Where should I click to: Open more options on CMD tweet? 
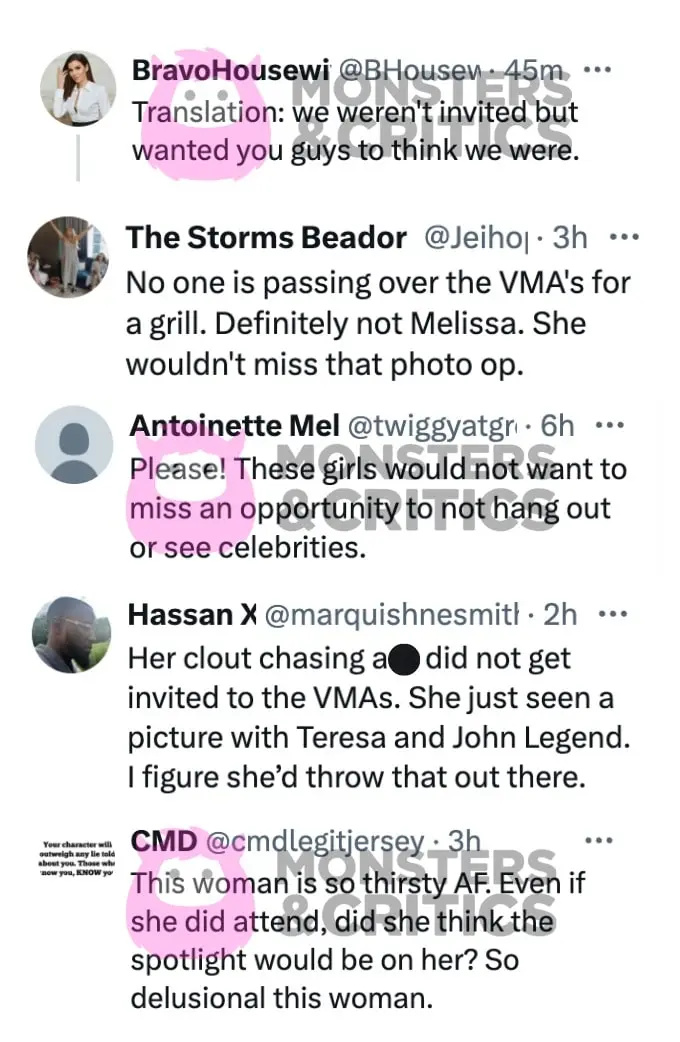598,841
